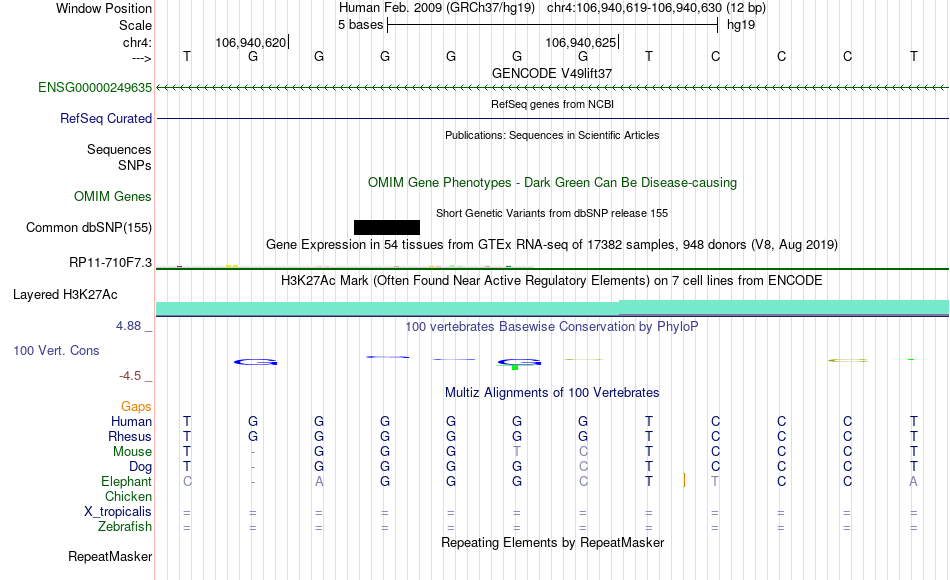Click the 100 Vert. Cons label
The width and height of the screenshot is (950, 580).
(56, 350)
